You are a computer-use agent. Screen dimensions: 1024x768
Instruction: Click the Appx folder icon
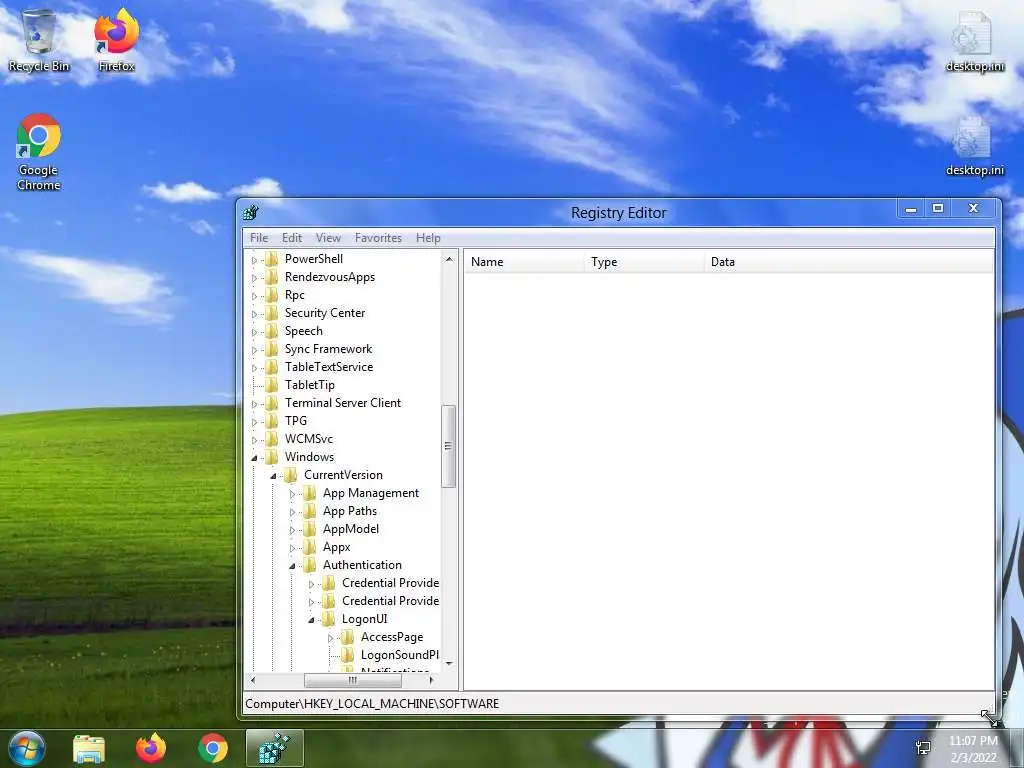point(310,547)
